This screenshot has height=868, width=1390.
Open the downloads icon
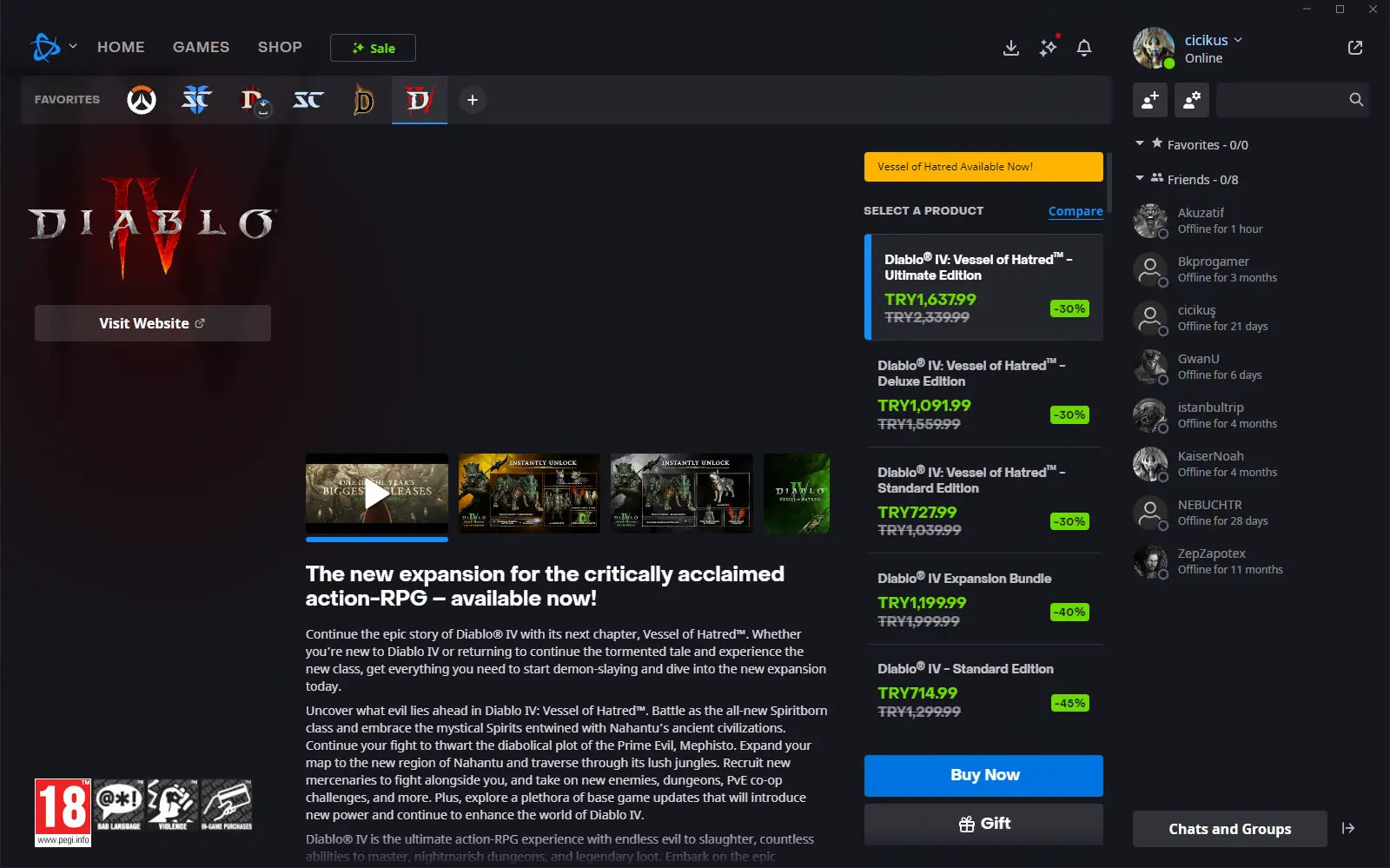pos(1010,48)
